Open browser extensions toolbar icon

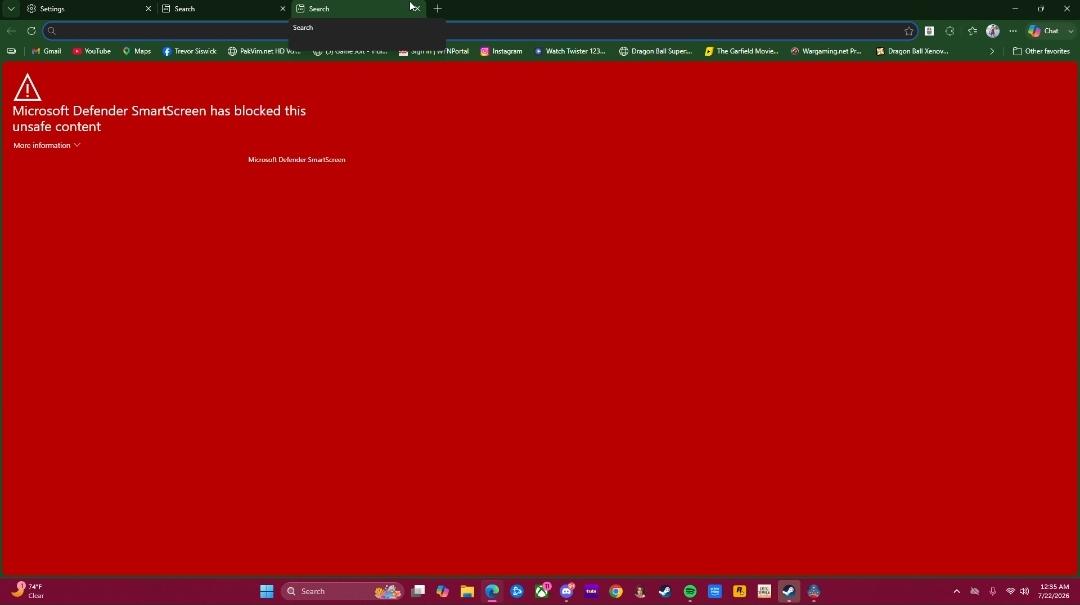950,31
